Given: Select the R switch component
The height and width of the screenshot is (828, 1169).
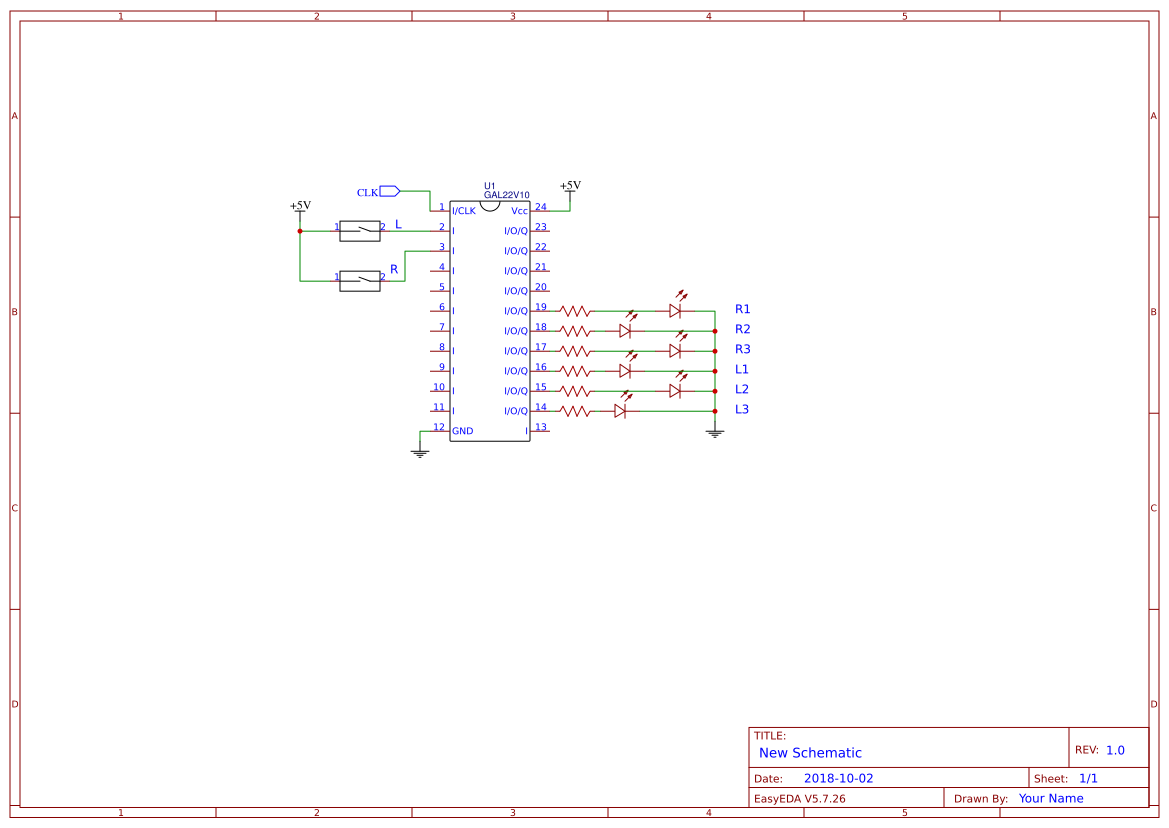Looking at the screenshot, I should 360,281.
